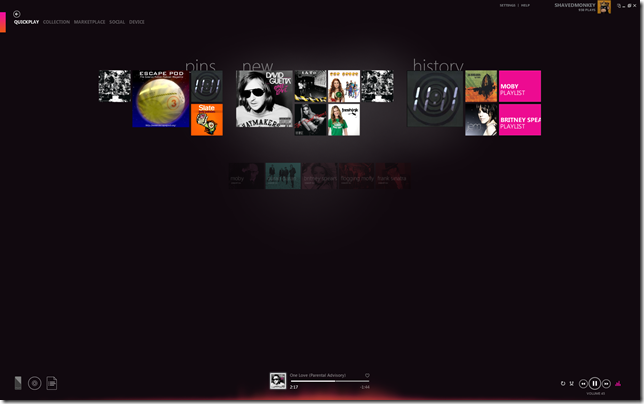644x404 pixels.
Task: Click the playlist document icon
Action: pyautogui.click(x=52, y=383)
